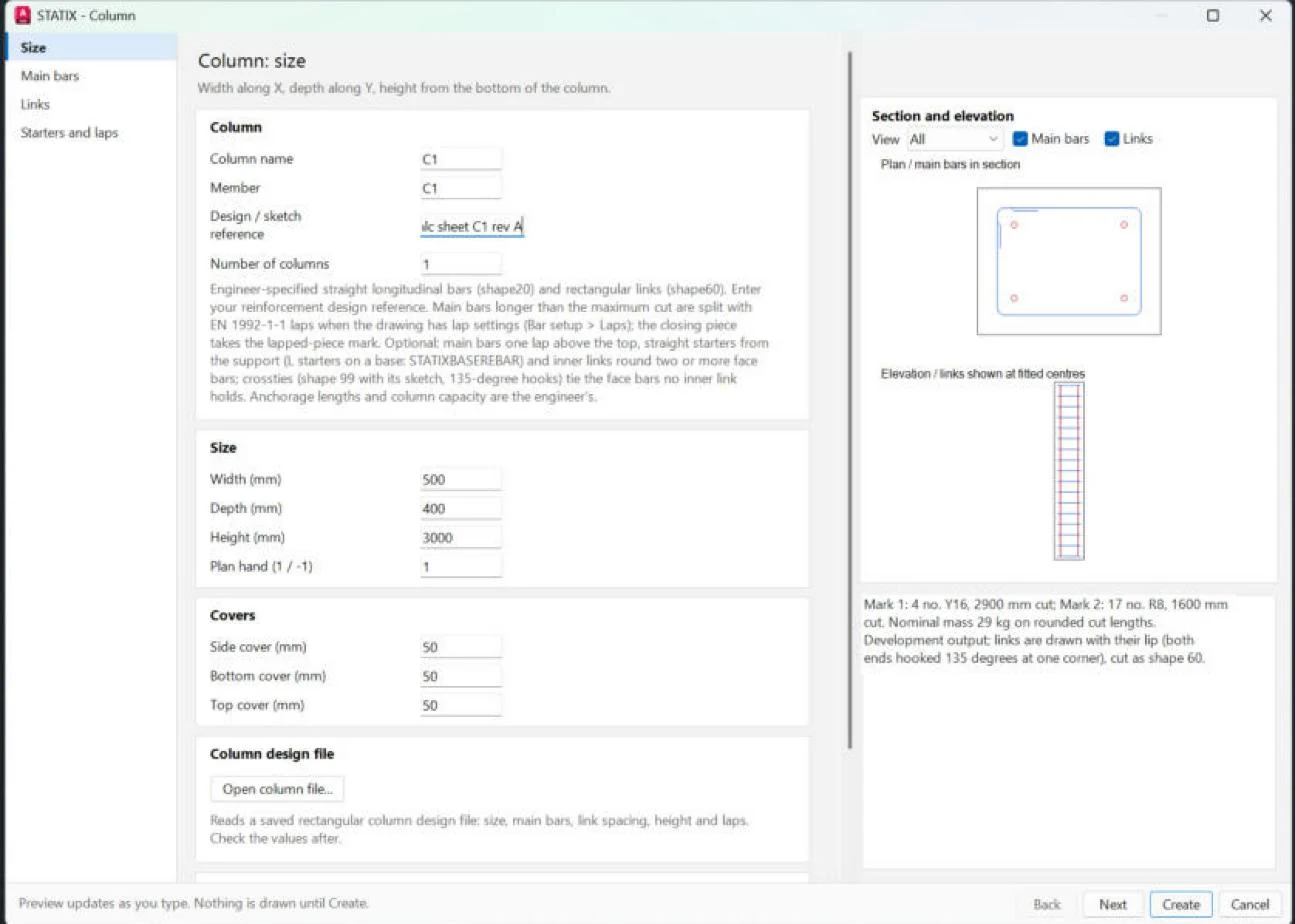Click the Width (mm) field showing 500

coord(461,479)
